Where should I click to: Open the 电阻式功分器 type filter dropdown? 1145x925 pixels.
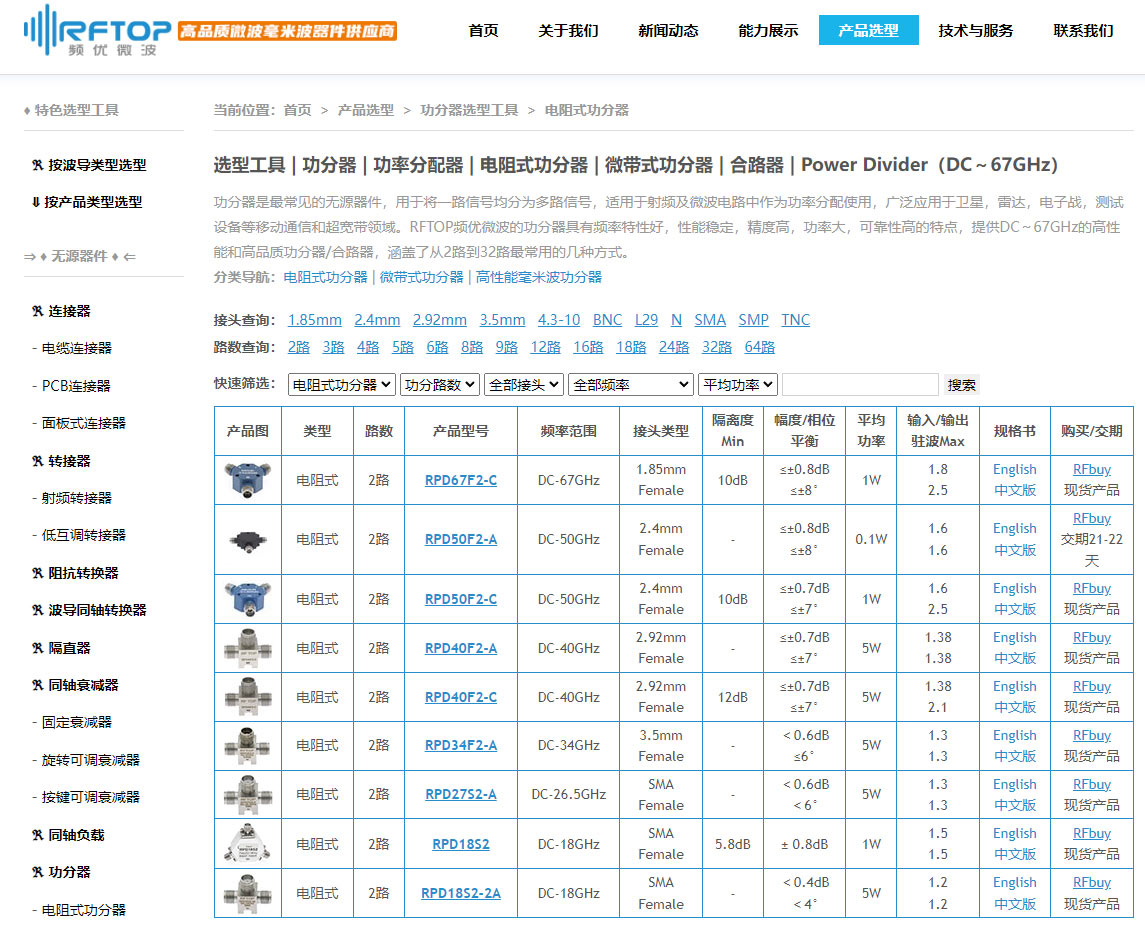[x=341, y=385]
